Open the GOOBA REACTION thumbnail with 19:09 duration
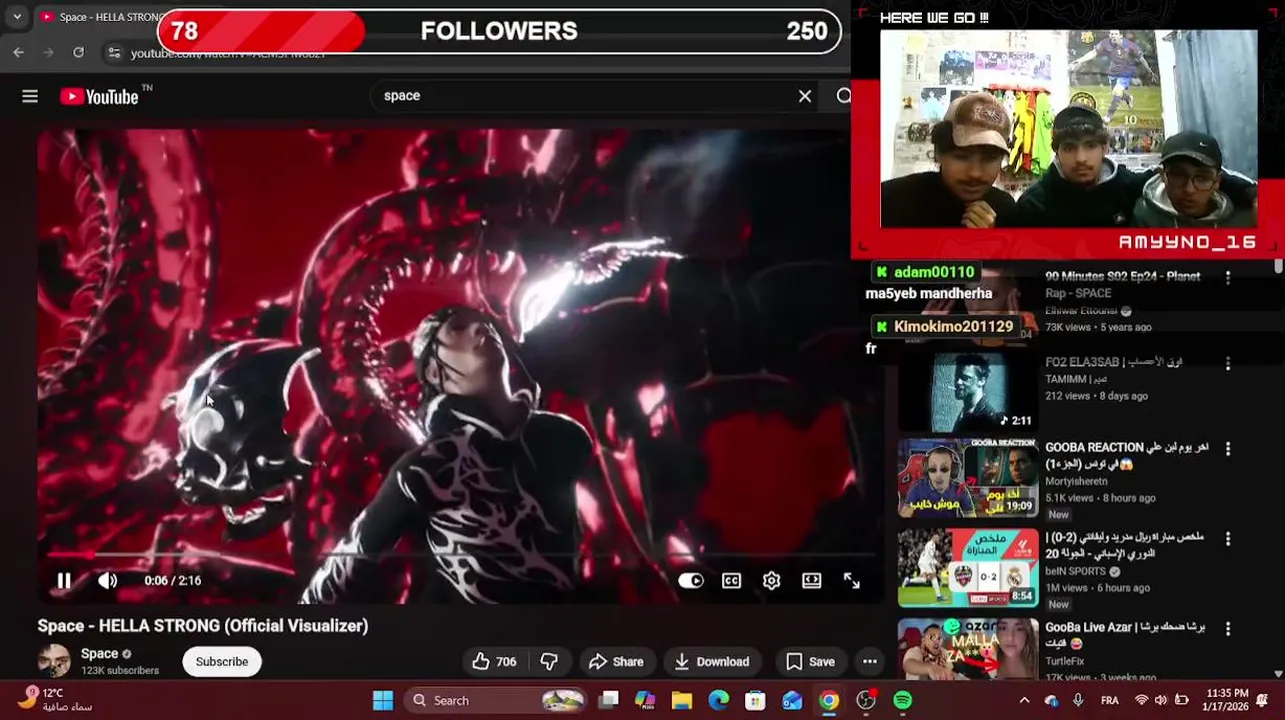Viewport: 1285px width, 720px height. (x=968, y=478)
